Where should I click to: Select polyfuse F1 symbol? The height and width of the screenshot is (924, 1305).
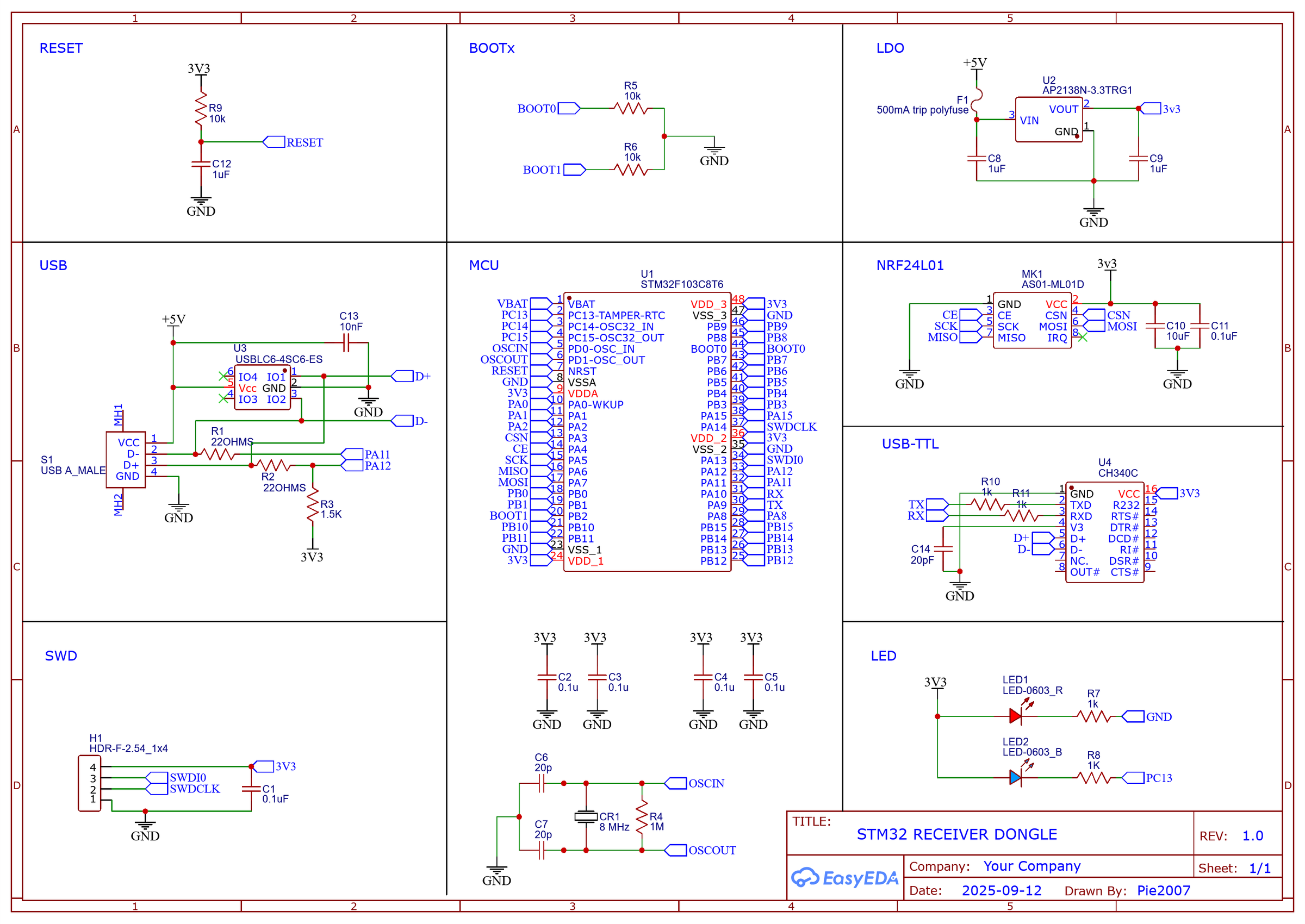pos(977,99)
